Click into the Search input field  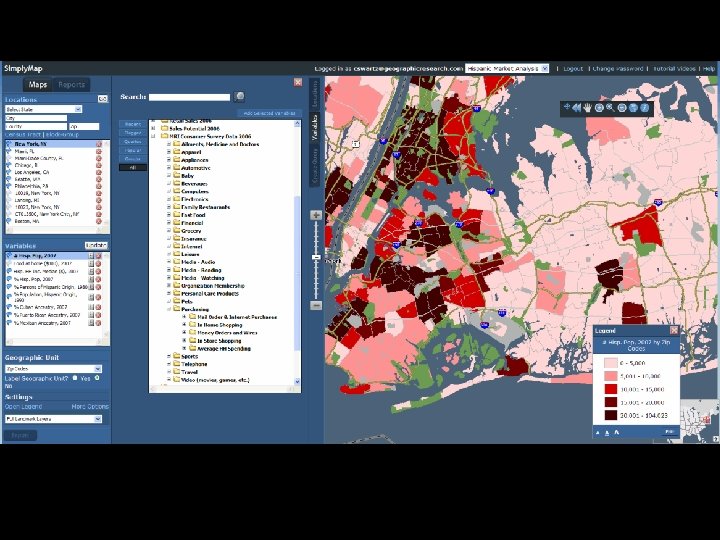coord(189,97)
